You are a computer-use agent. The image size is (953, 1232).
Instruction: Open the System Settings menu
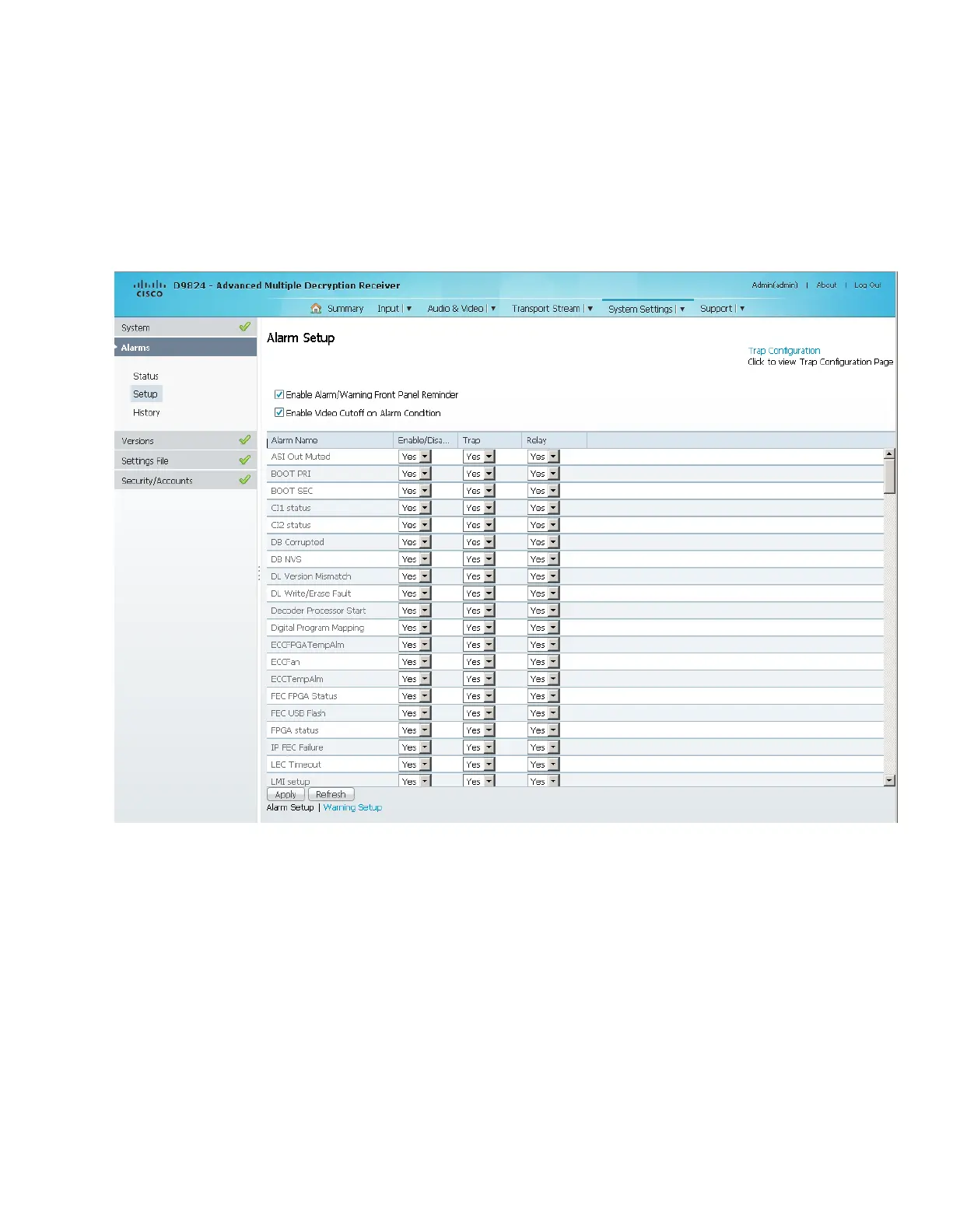tap(646, 309)
